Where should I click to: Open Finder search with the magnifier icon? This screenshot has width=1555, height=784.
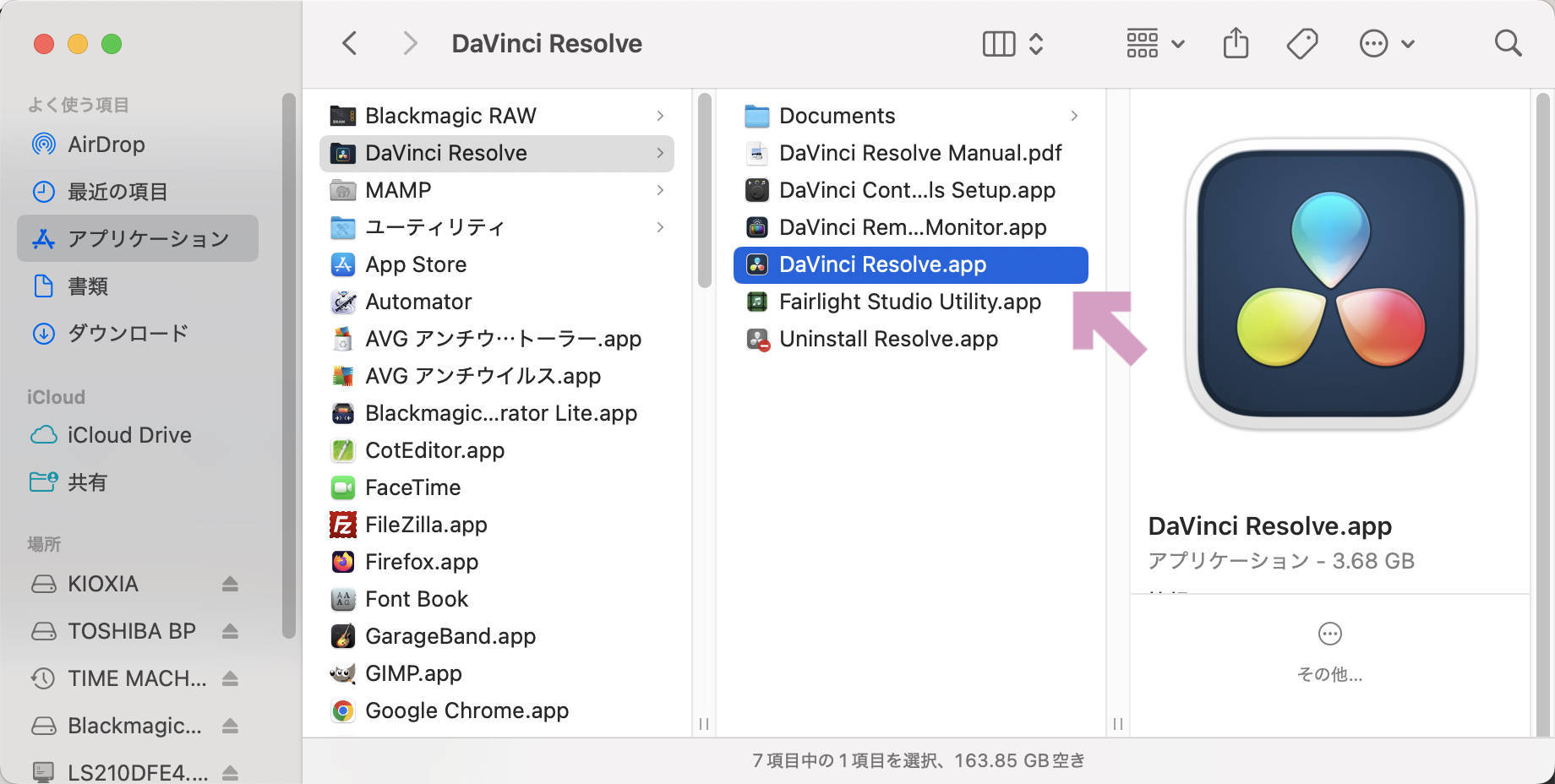coord(1508,43)
